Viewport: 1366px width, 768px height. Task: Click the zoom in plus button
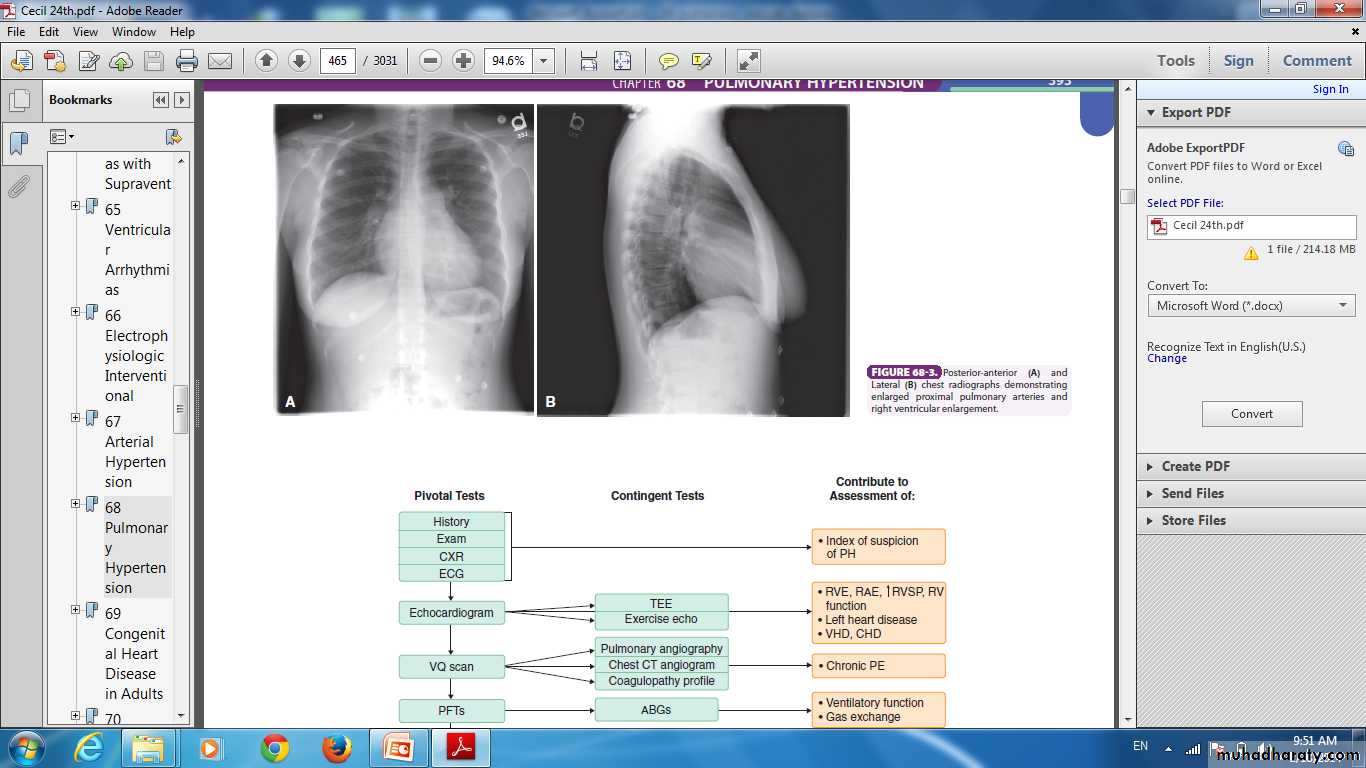coord(463,61)
